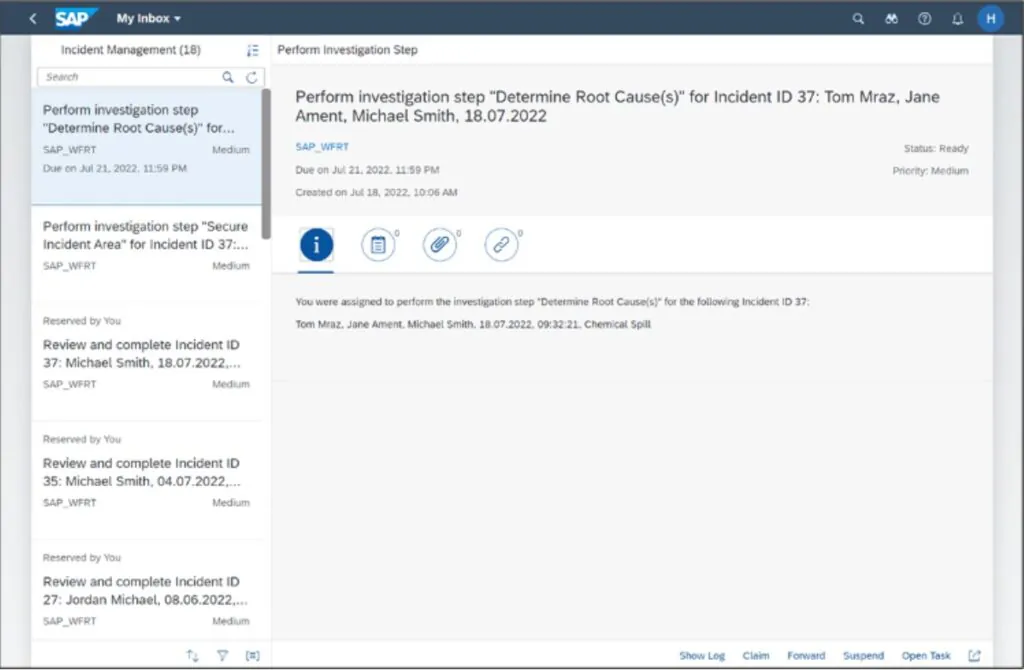Click "Priority: Medium" in task header
The width and height of the screenshot is (1024, 670).
click(931, 171)
